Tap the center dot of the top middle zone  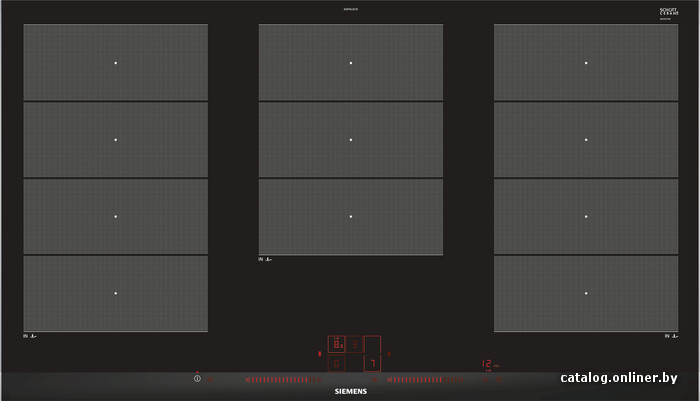point(351,63)
